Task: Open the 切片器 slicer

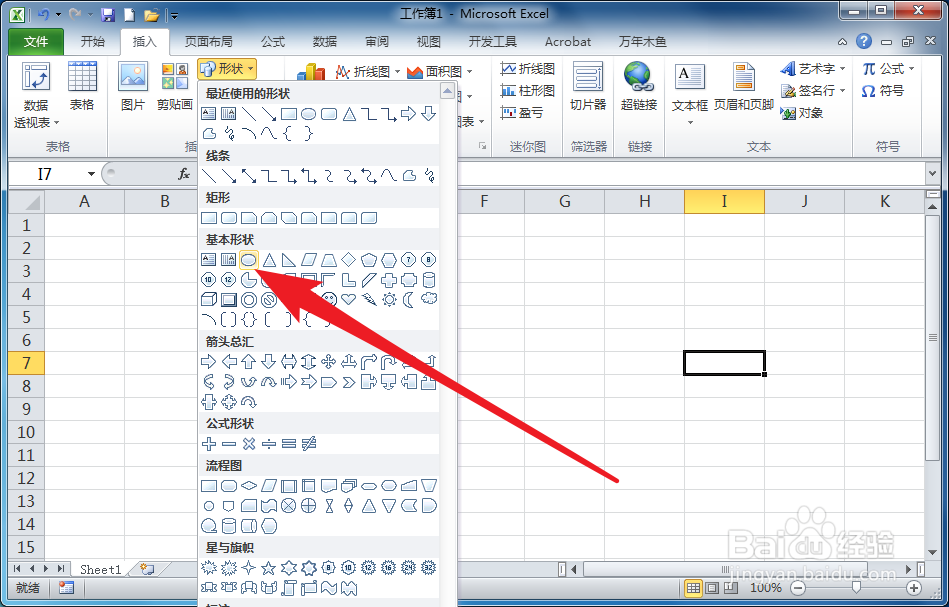Action: 588,87
